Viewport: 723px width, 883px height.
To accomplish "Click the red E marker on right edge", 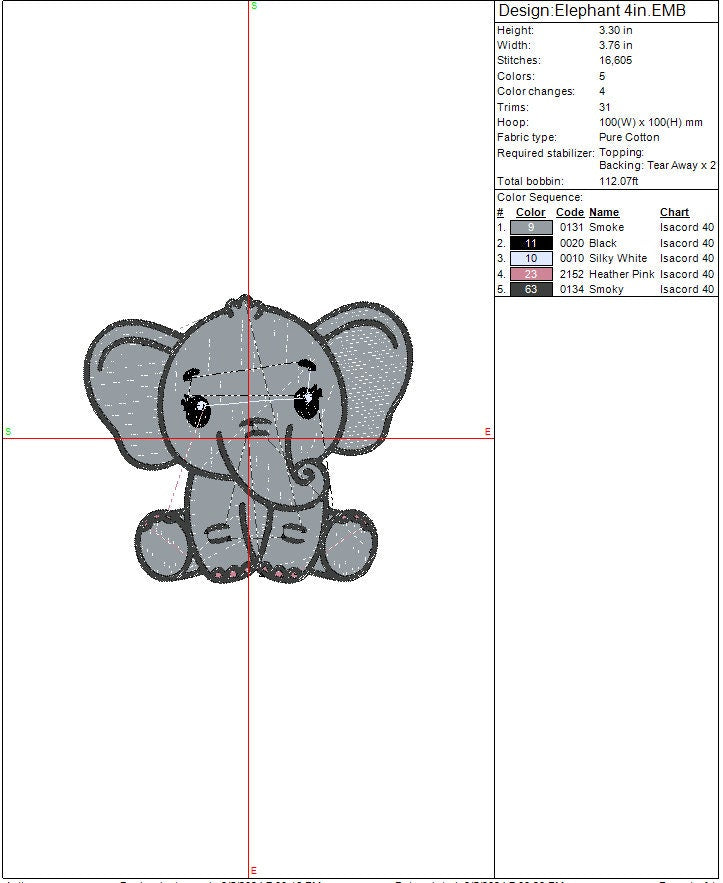I will click(x=488, y=432).
